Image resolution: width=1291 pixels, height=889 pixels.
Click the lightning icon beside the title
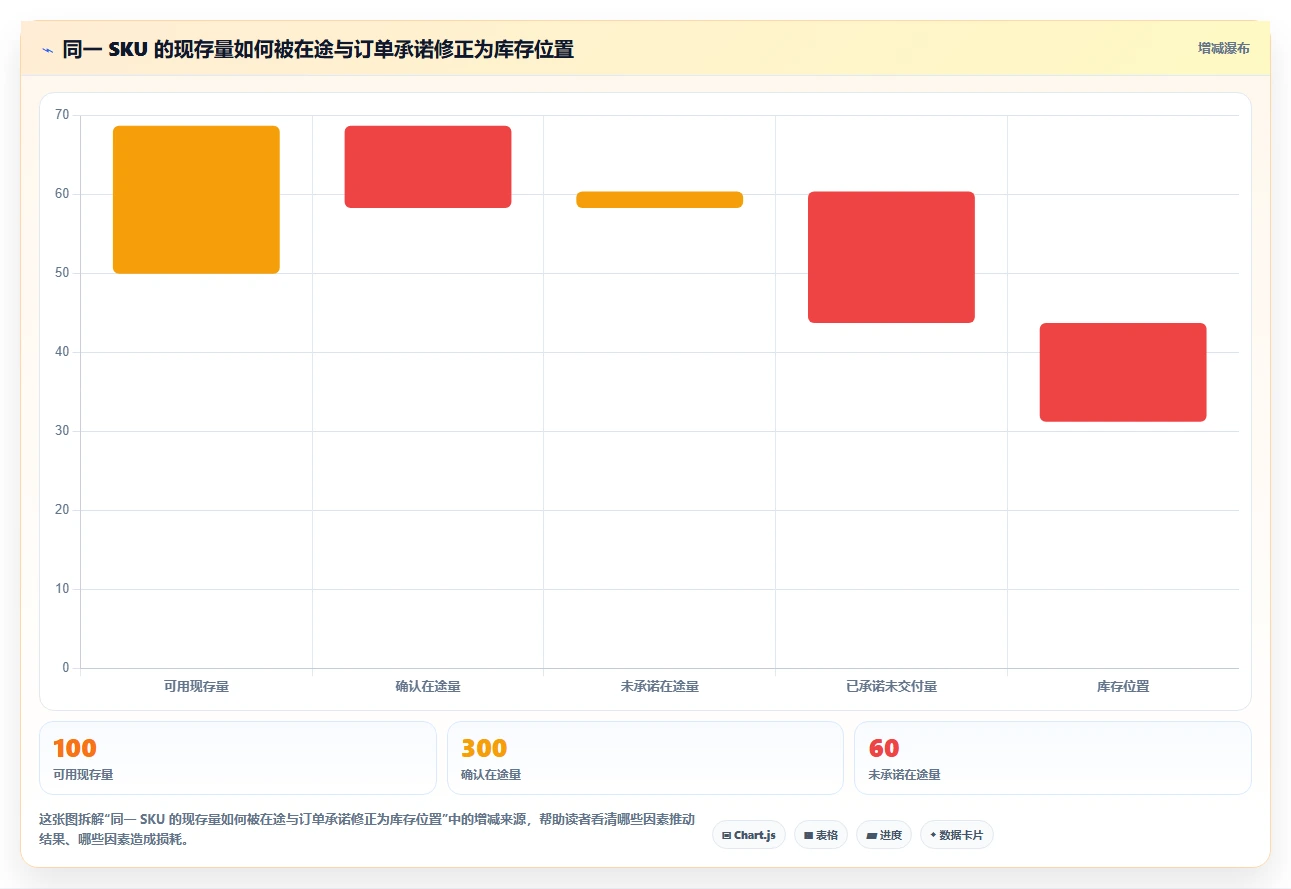tap(47, 49)
